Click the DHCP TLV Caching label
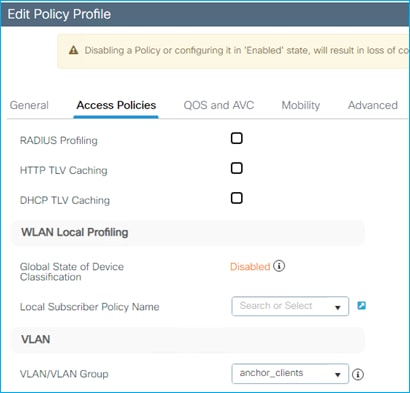The width and height of the screenshot is (410, 393). (x=65, y=200)
